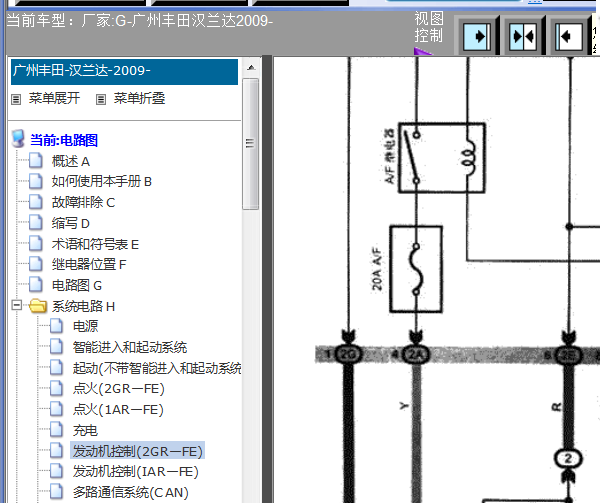Open the 电源 circuit page
This screenshot has width=600, height=503.
coord(85,326)
